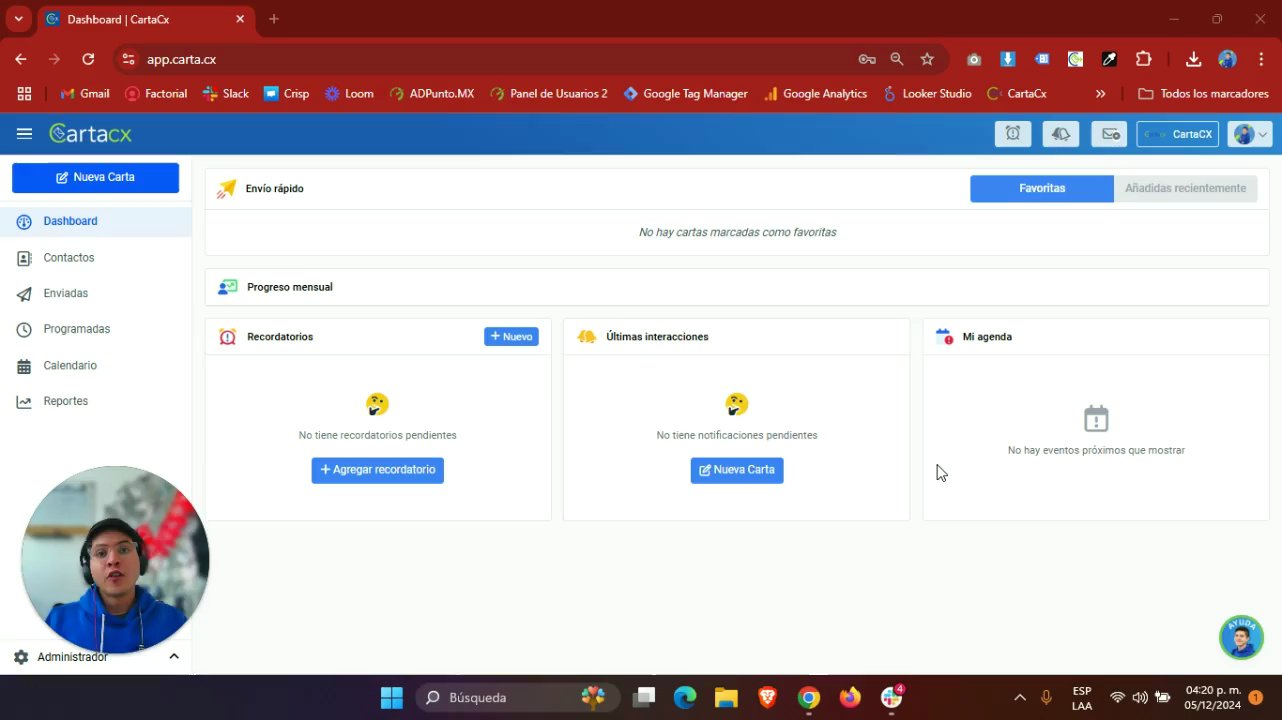
Task: Switch to the Favoritas tab
Action: (x=1042, y=188)
